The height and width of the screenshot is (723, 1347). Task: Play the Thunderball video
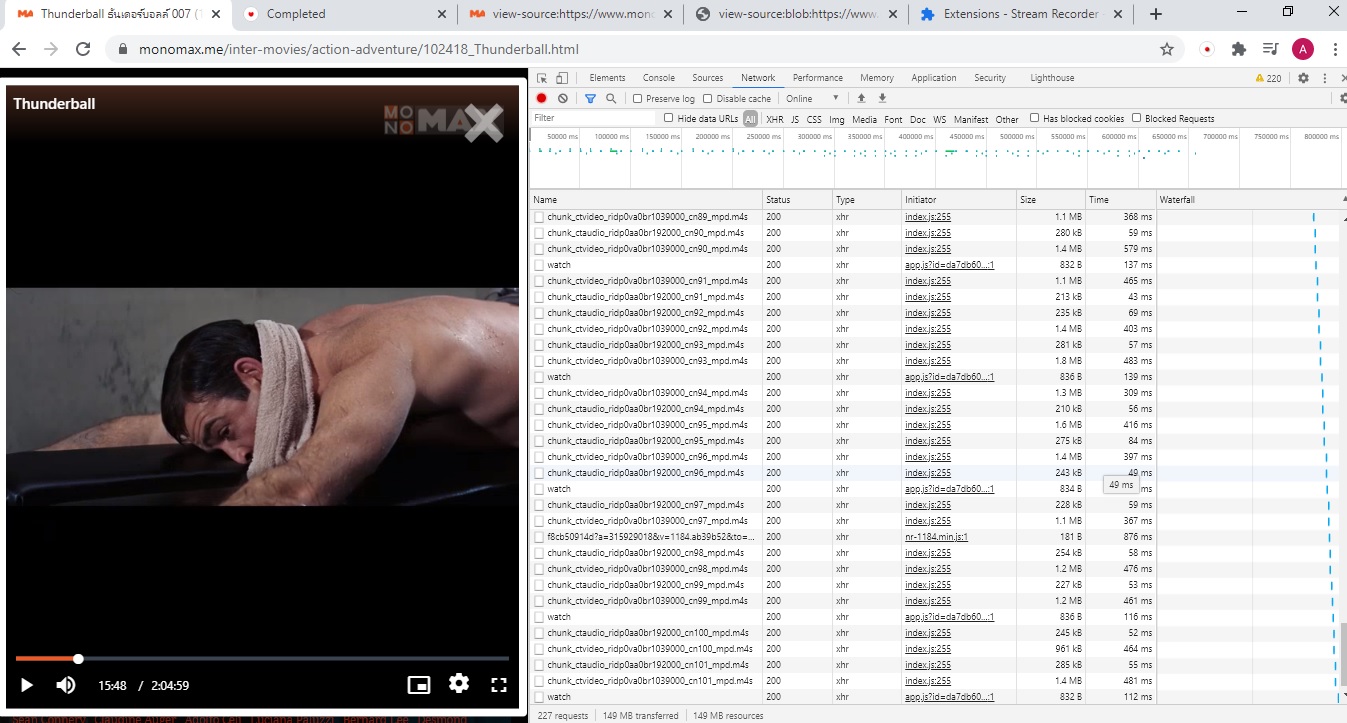pyautogui.click(x=27, y=685)
